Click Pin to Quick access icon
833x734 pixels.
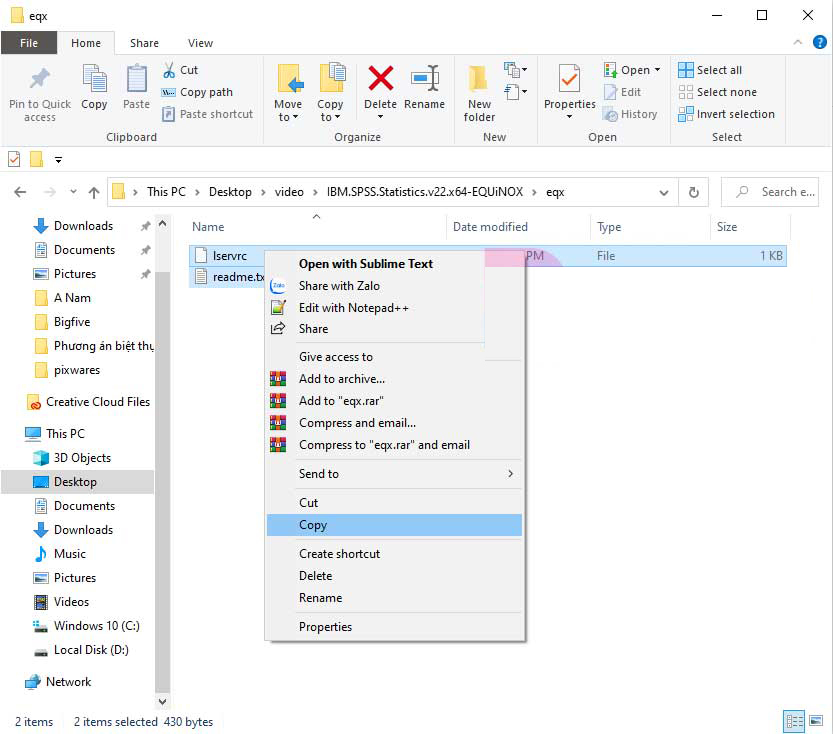[40, 79]
